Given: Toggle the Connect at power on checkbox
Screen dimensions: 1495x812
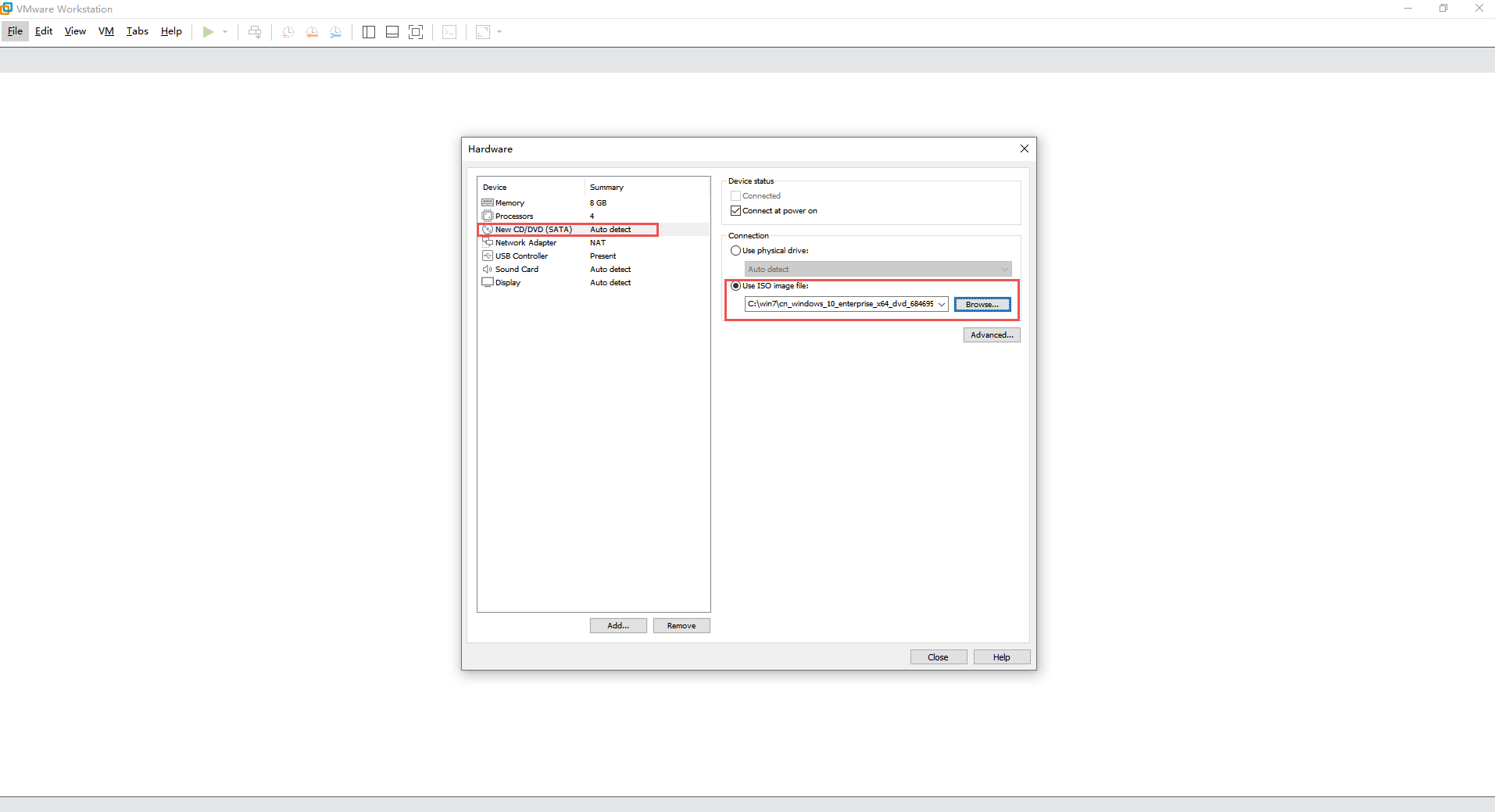Looking at the screenshot, I should (735, 210).
